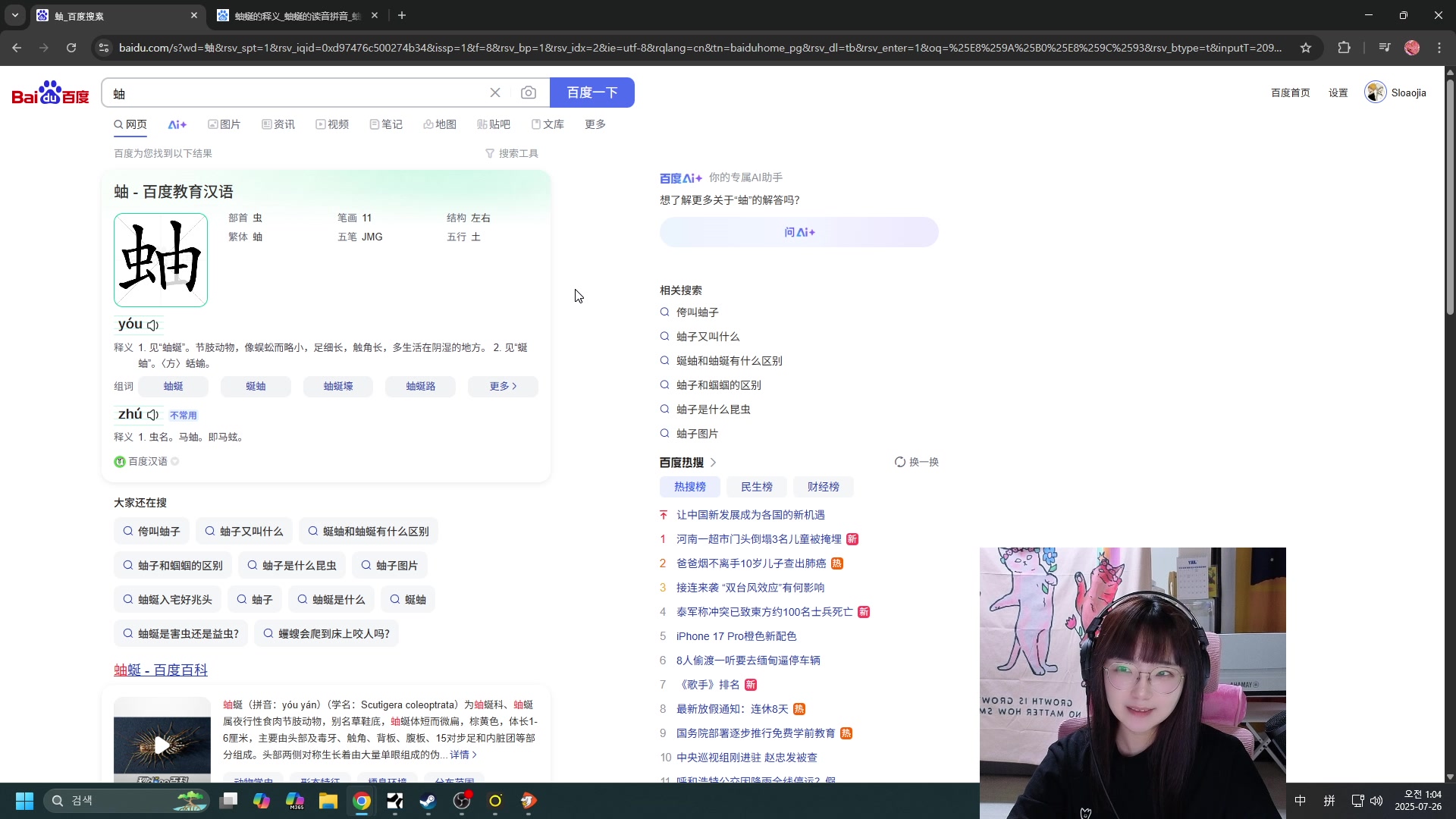Open File Explorer from taskbar

328,801
